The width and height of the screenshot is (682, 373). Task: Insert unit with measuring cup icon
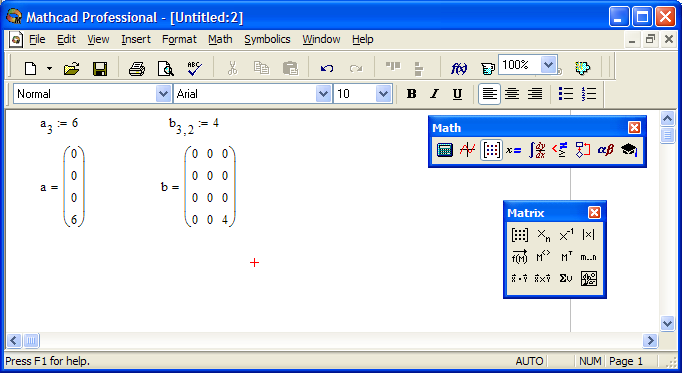click(x=488, y=69)
